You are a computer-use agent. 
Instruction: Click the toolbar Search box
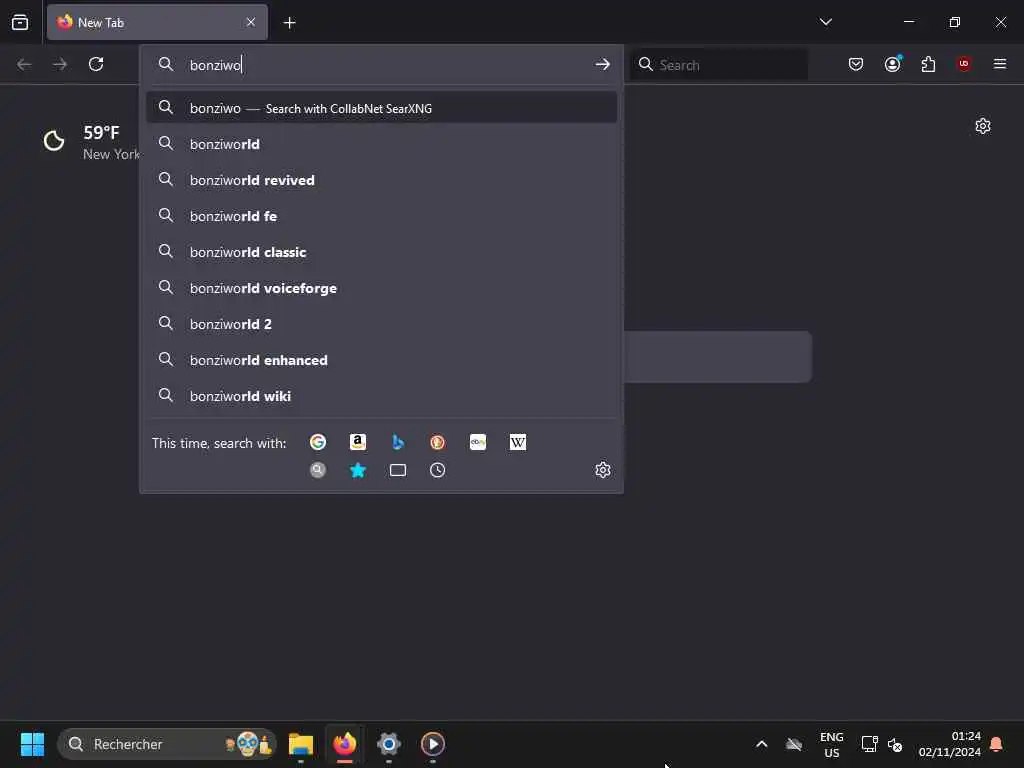pos(720,65)
